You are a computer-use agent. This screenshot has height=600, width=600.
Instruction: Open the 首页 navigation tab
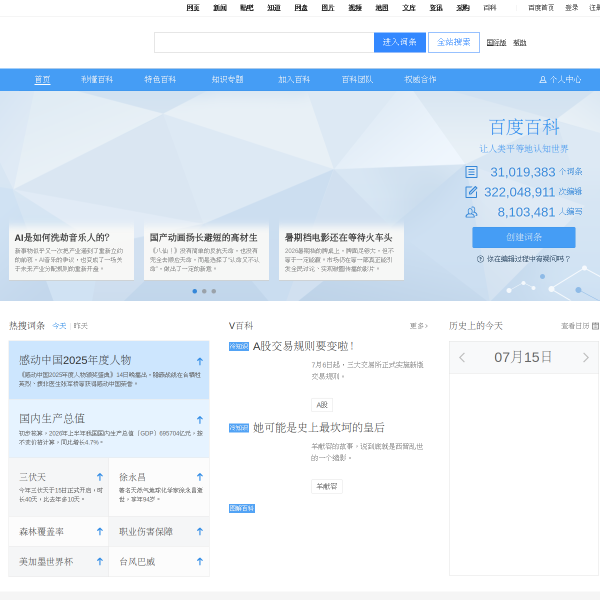tap(42, 80)
